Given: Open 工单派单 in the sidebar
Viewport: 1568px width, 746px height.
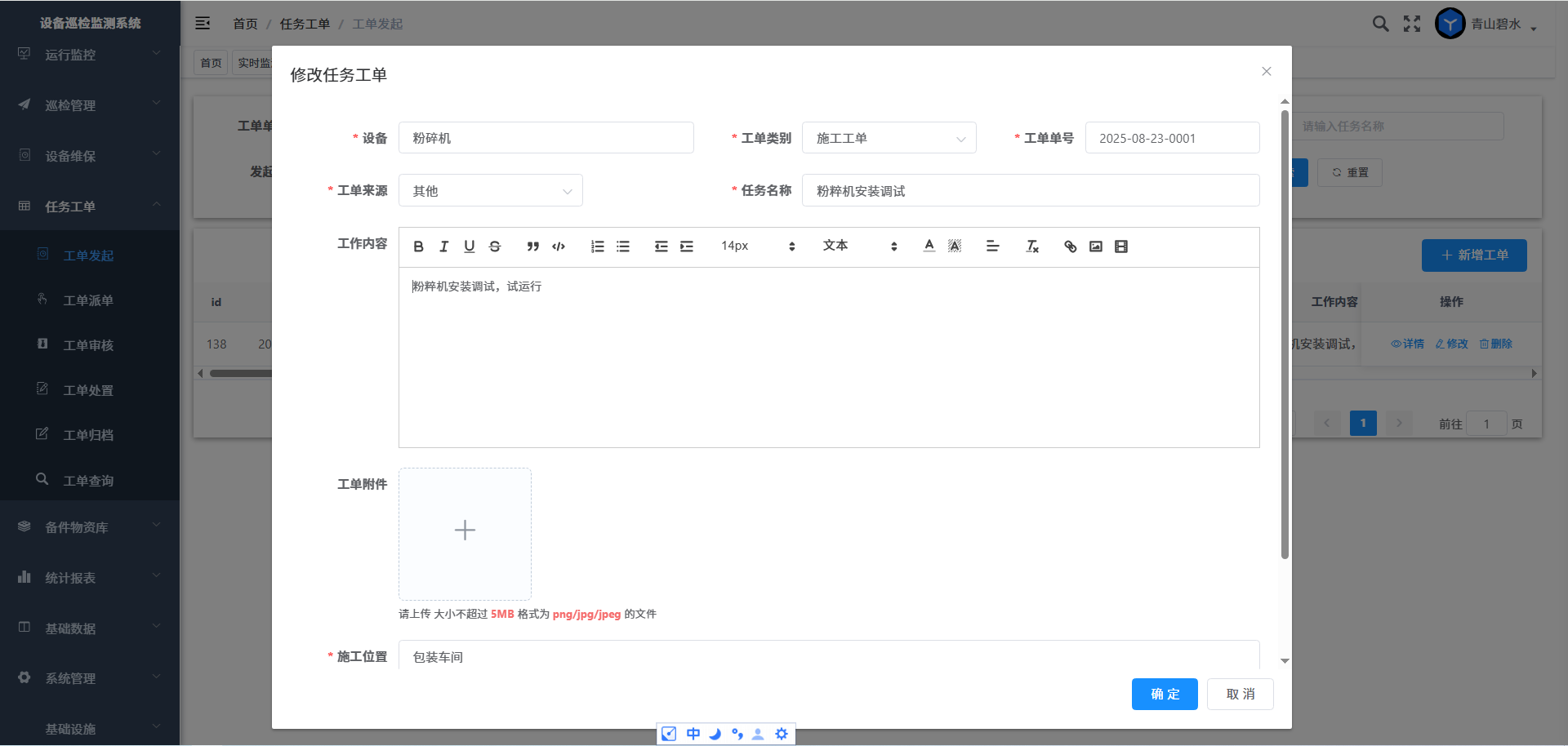Looking at the screenshot, I should pyautogui.click(x=88, y=300).
